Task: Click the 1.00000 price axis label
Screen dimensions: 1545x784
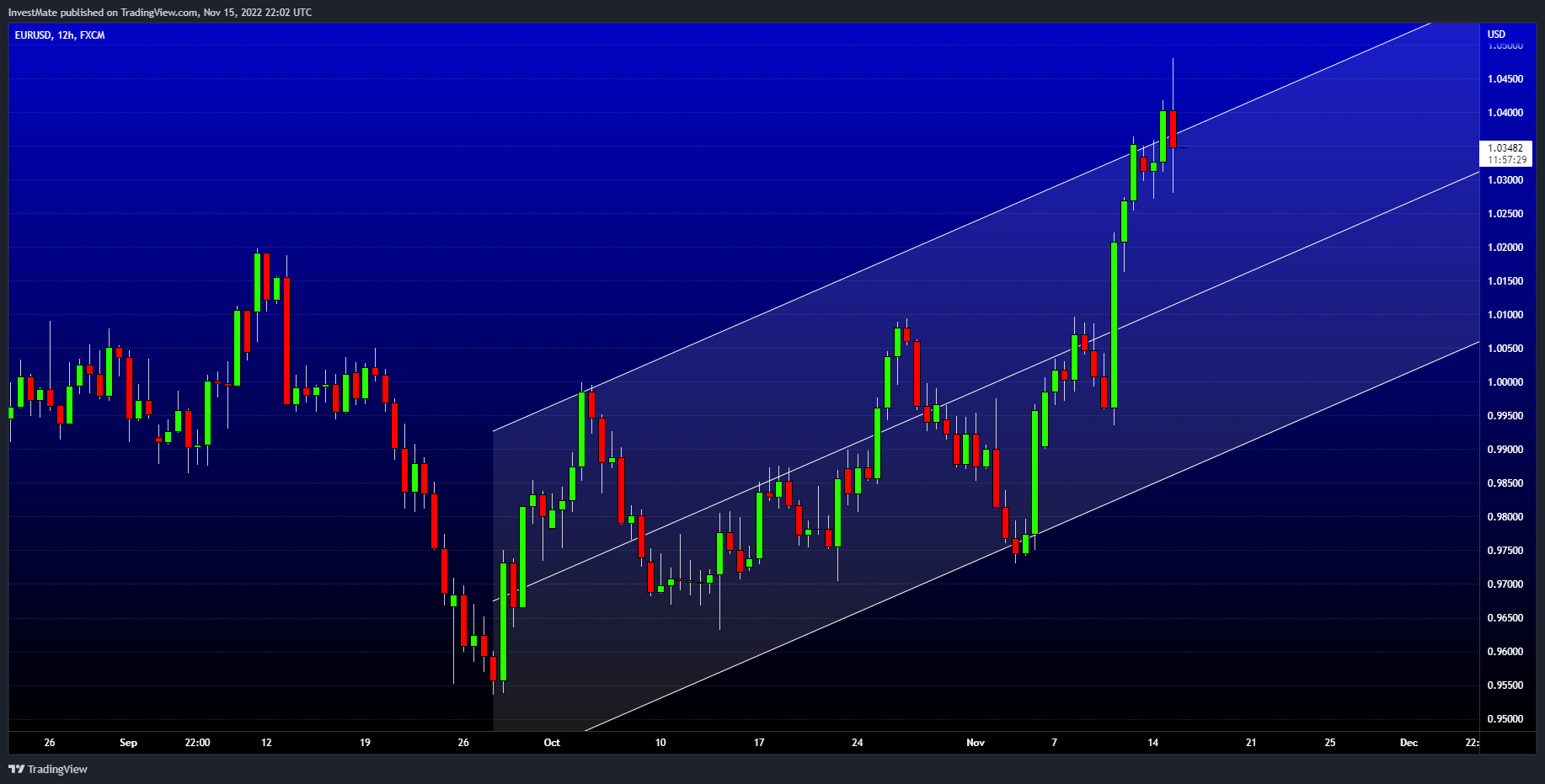Action: click(x=1505, y=382)
